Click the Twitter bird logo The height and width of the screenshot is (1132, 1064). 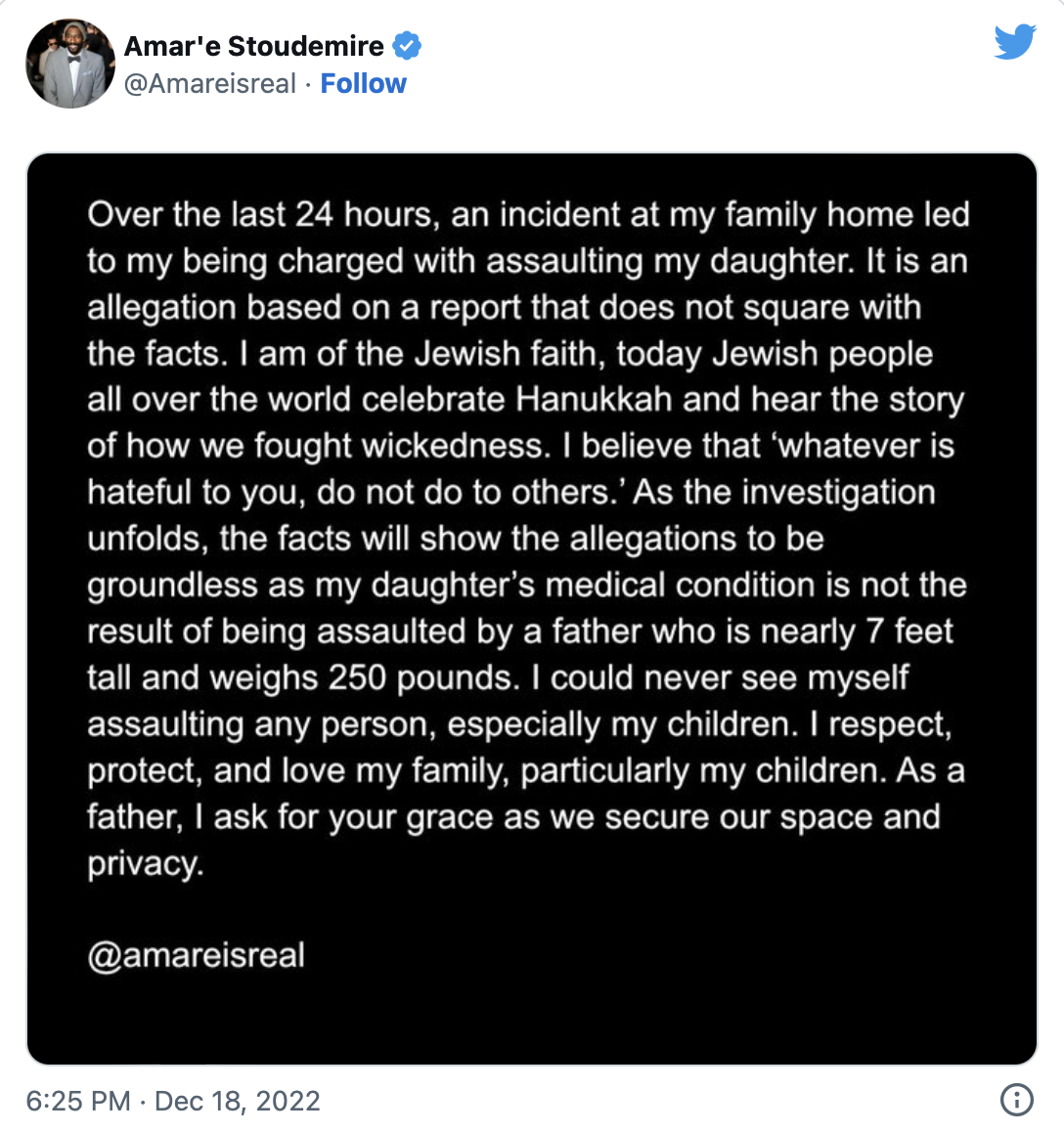pos(1015,41)
